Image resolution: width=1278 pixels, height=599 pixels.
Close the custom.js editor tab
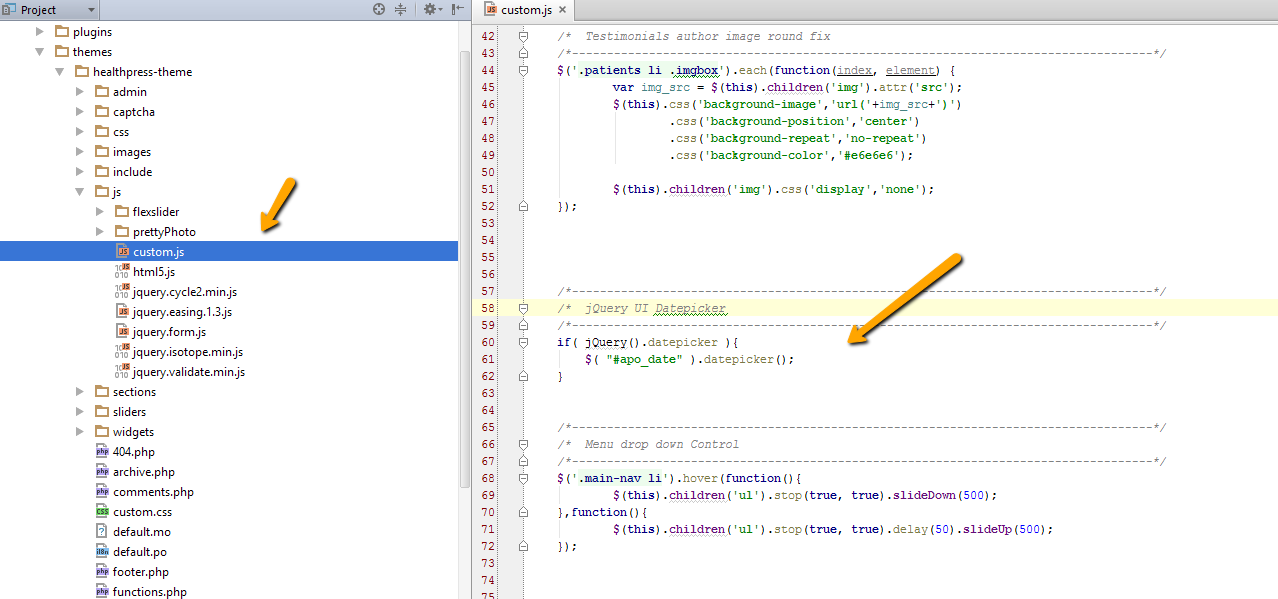tap(563, 10)
